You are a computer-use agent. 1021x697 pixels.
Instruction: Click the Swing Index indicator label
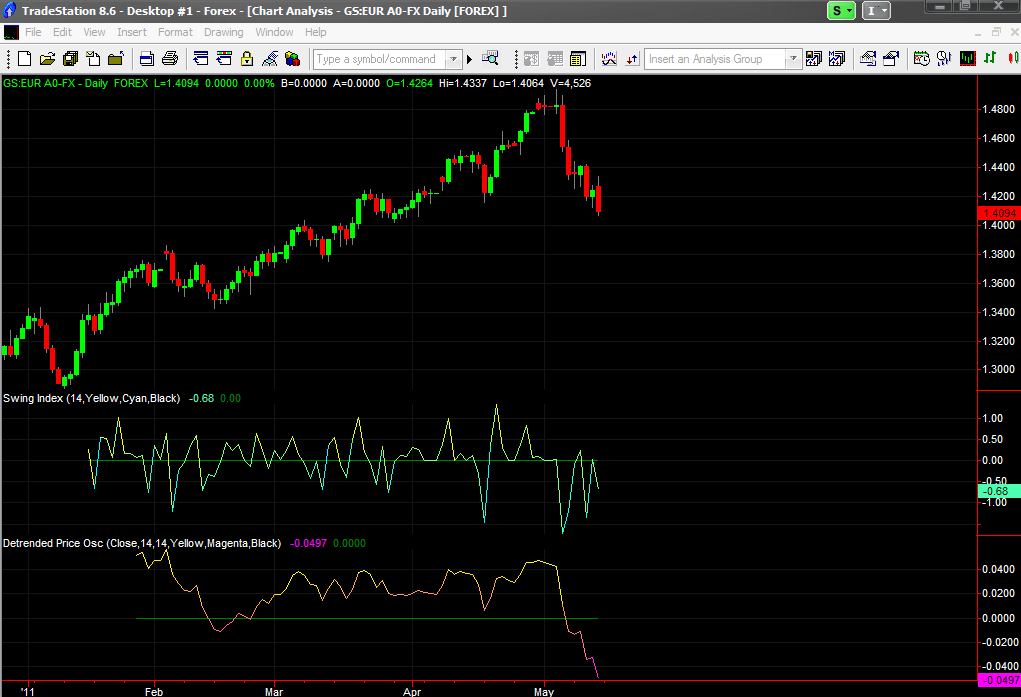pos(92,398)
